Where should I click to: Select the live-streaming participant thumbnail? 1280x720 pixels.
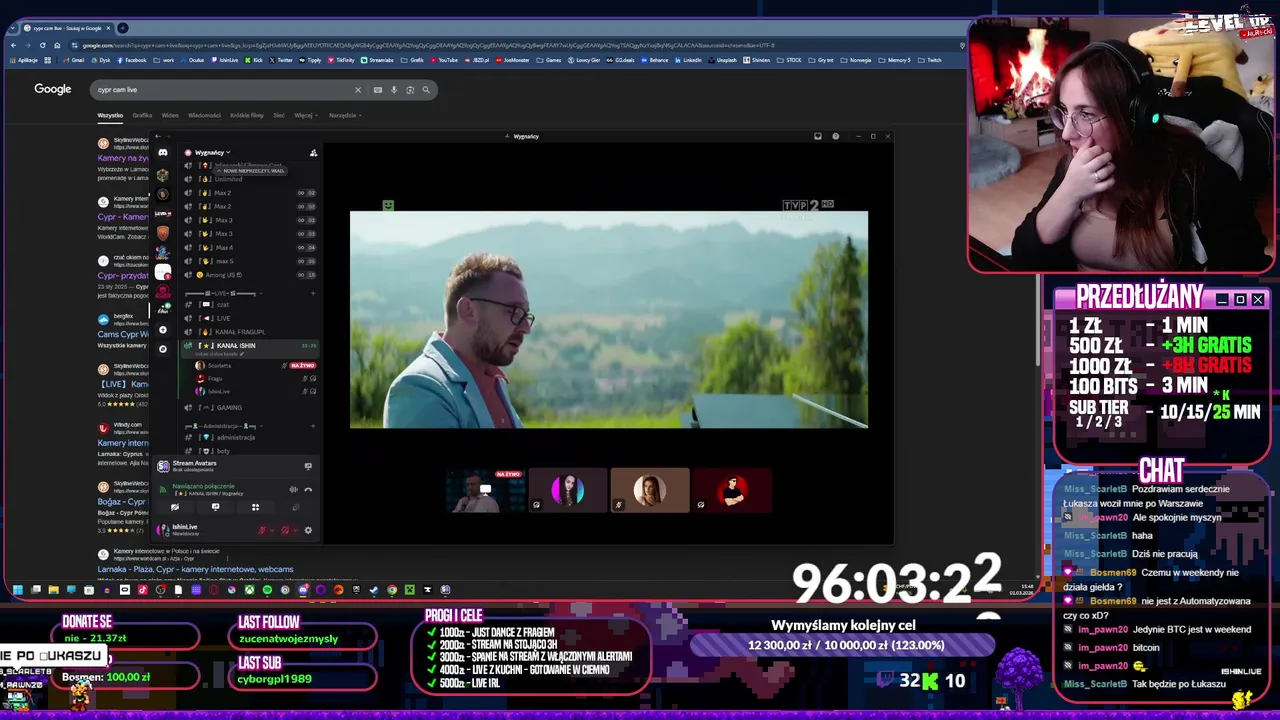tap(485, 490)
